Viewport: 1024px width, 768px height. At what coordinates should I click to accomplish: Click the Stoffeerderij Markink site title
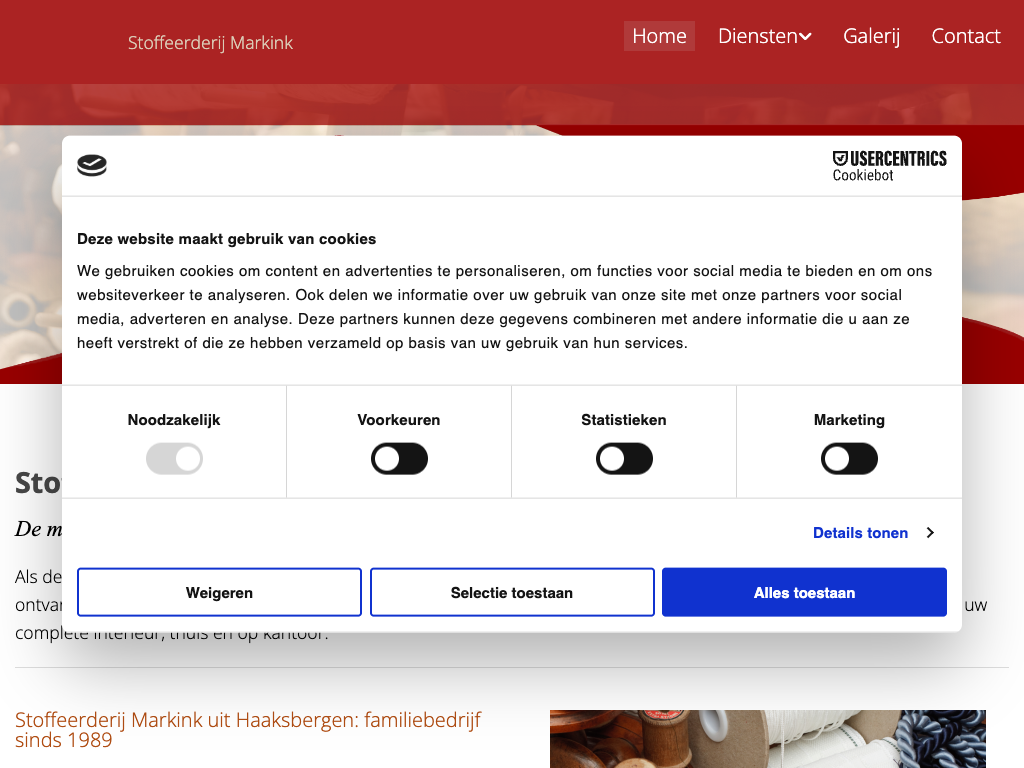pyautogui.click(x=210, y=43)
